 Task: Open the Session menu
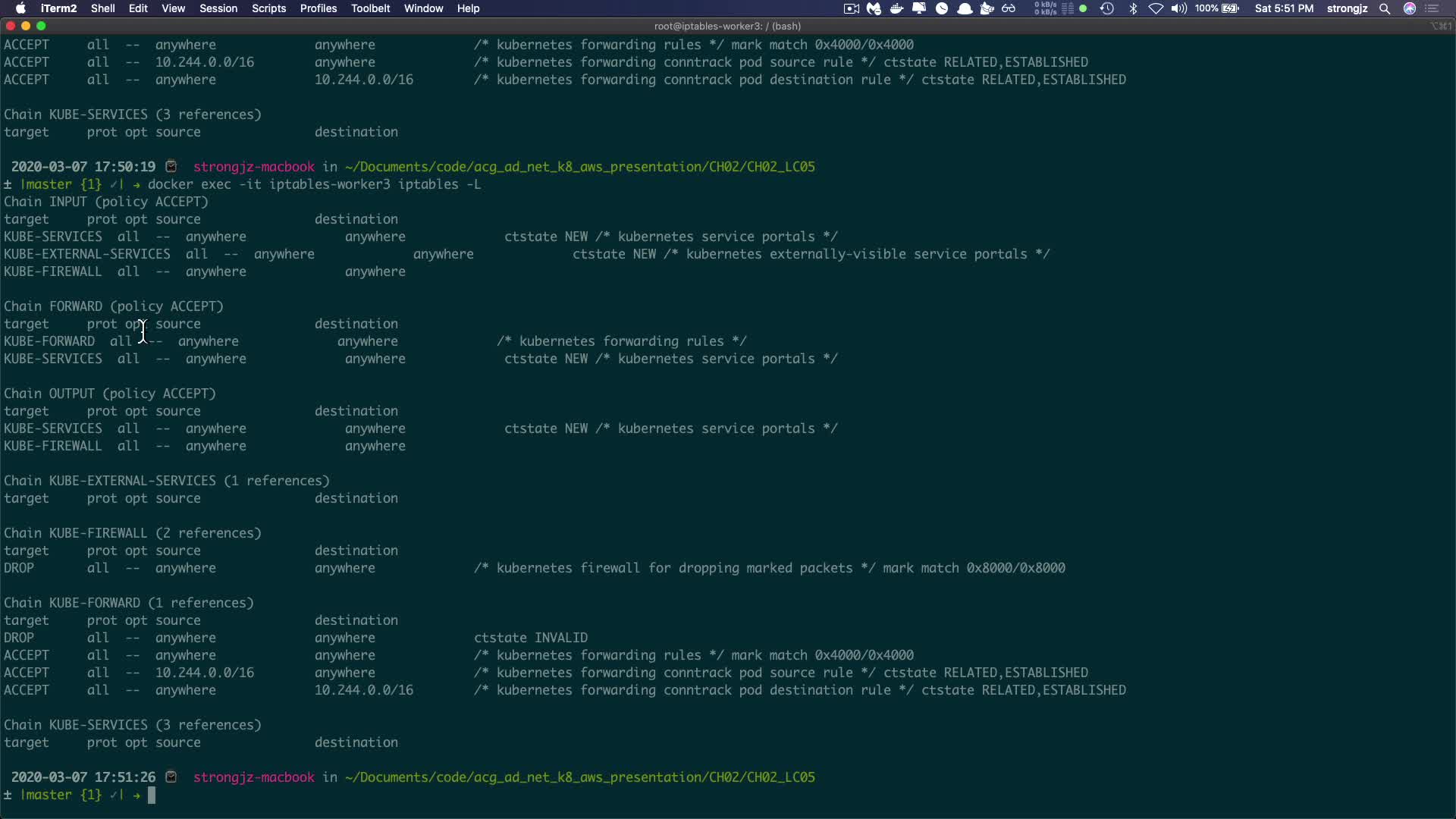pos(218,8)
